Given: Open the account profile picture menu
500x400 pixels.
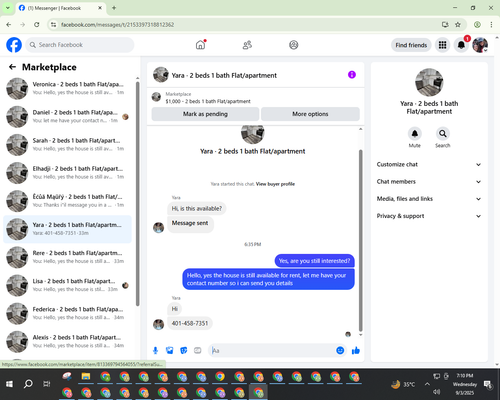Looking at the screenshot, I should coord(480,45).
